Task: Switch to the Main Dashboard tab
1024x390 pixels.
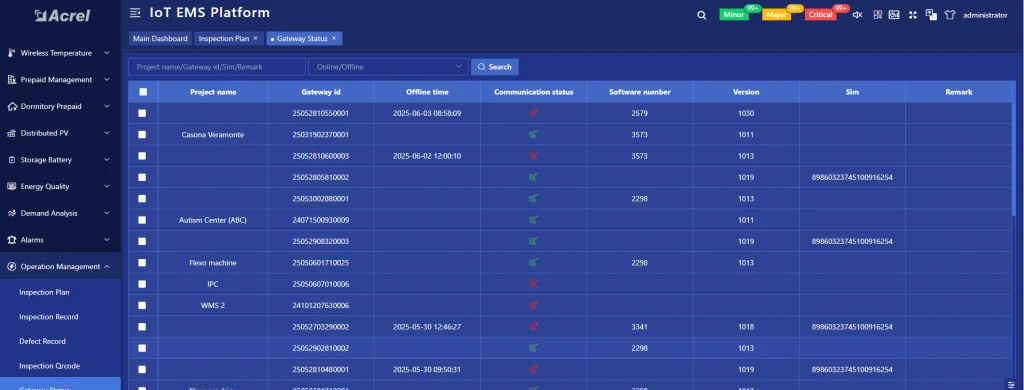Action: [160, 39]
